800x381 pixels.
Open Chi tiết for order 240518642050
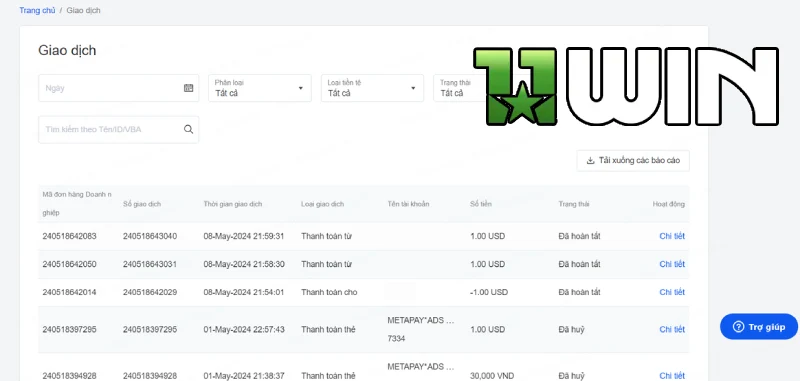tap(672, 264)
